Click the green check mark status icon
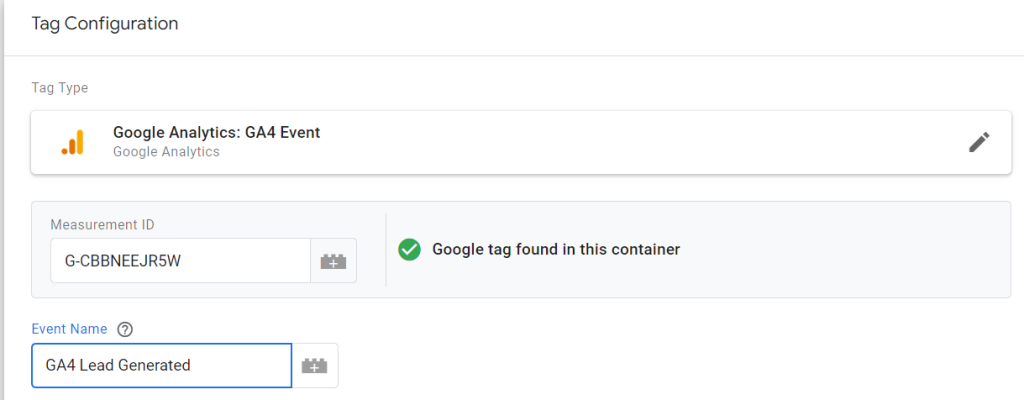This screenshot has width=1024, height=400. pos(409,249)
